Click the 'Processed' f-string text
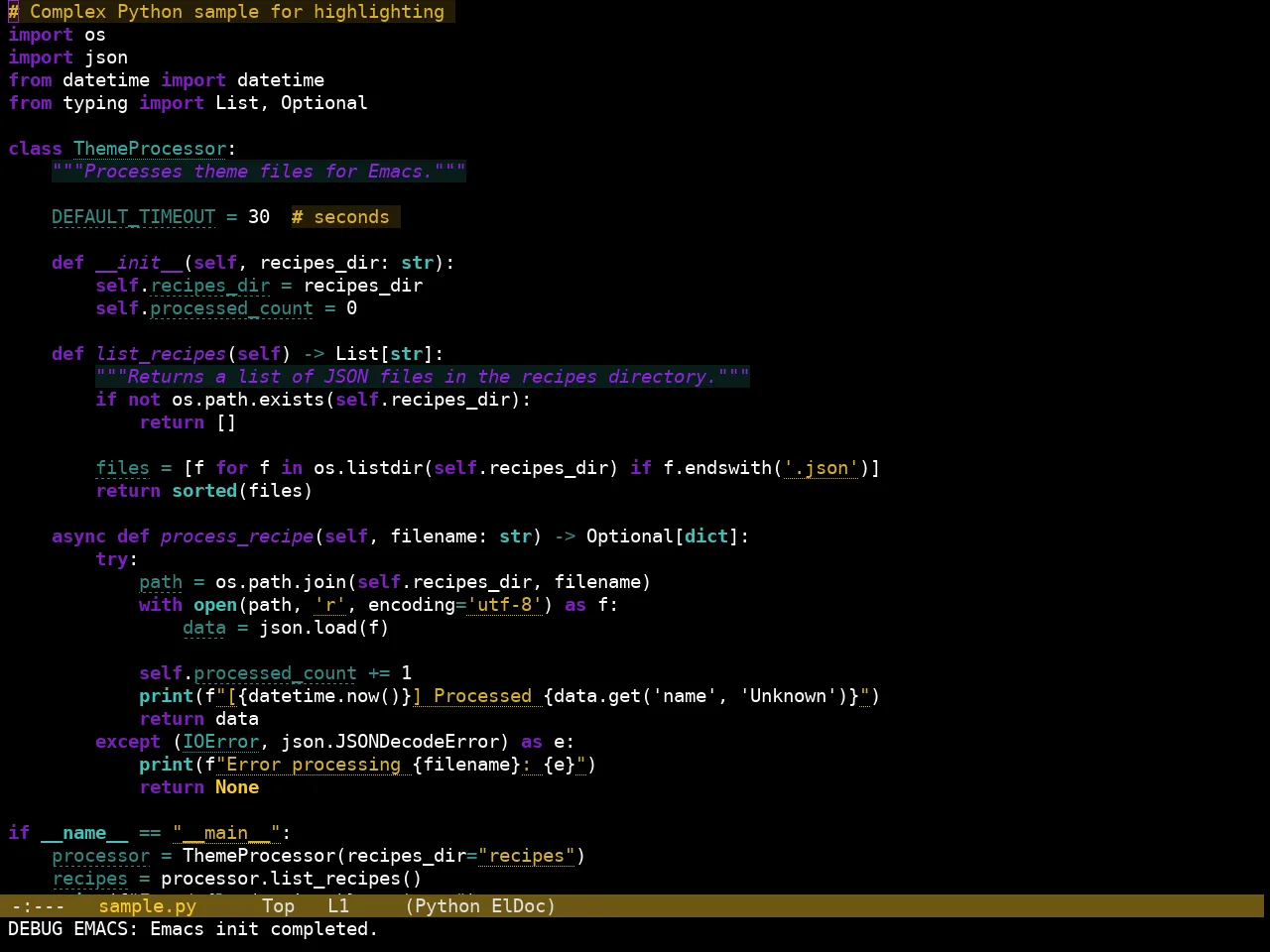 point(482,696)
